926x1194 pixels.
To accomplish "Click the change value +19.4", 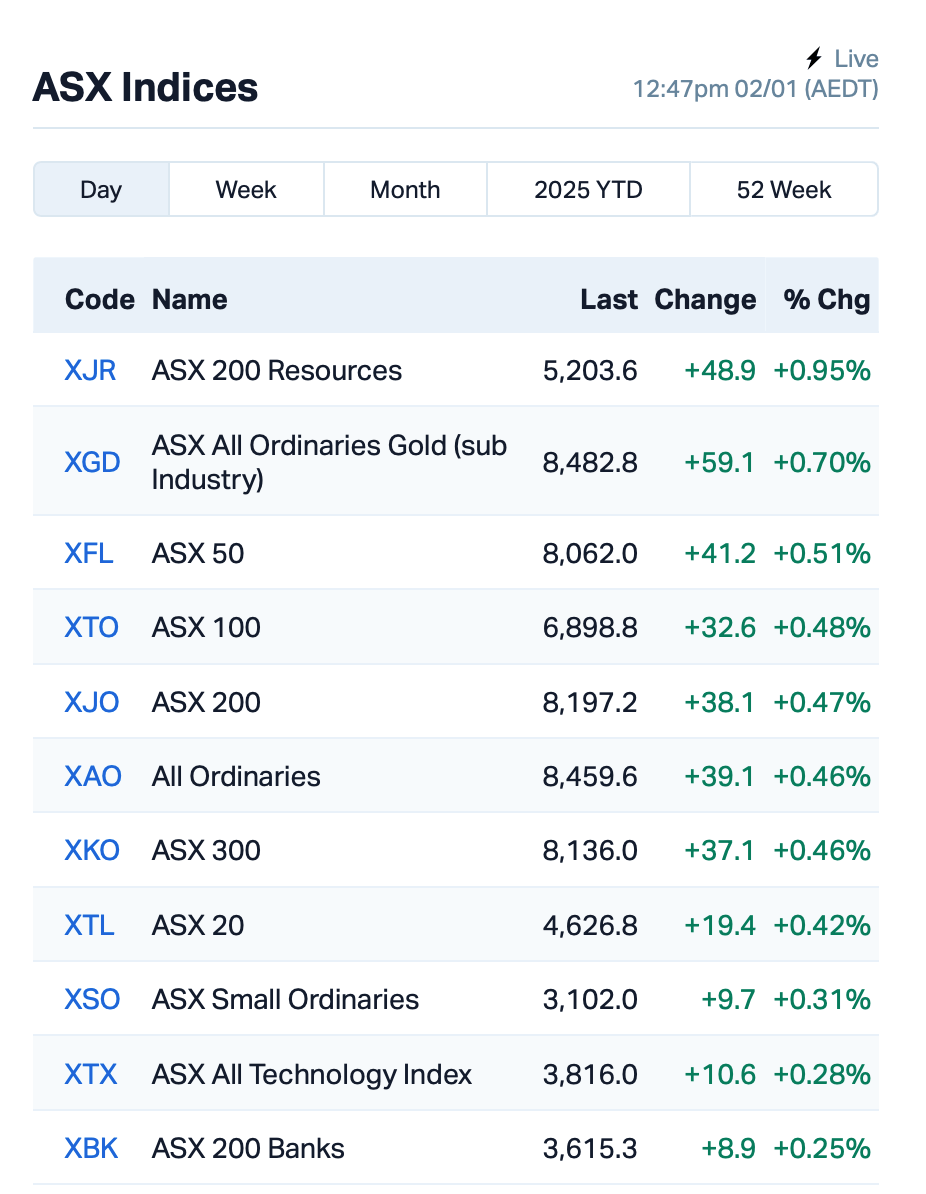I will pyautogui.click(x=720, y=925).
